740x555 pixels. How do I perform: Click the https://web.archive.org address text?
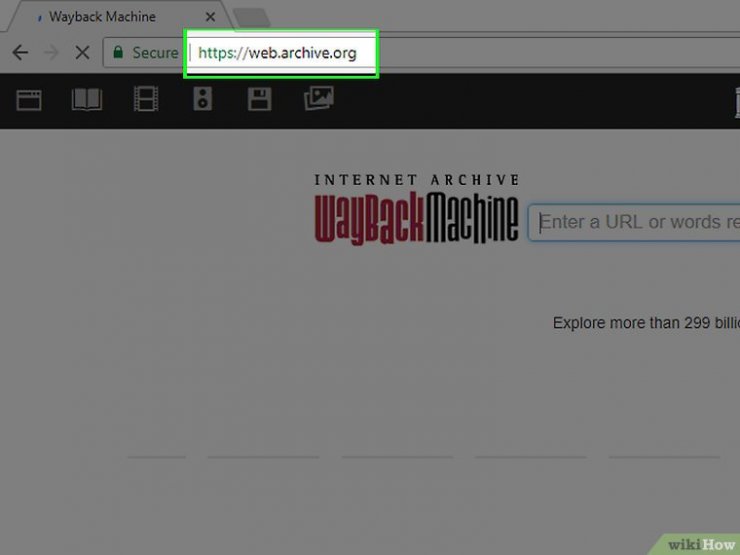click(277, 53)
